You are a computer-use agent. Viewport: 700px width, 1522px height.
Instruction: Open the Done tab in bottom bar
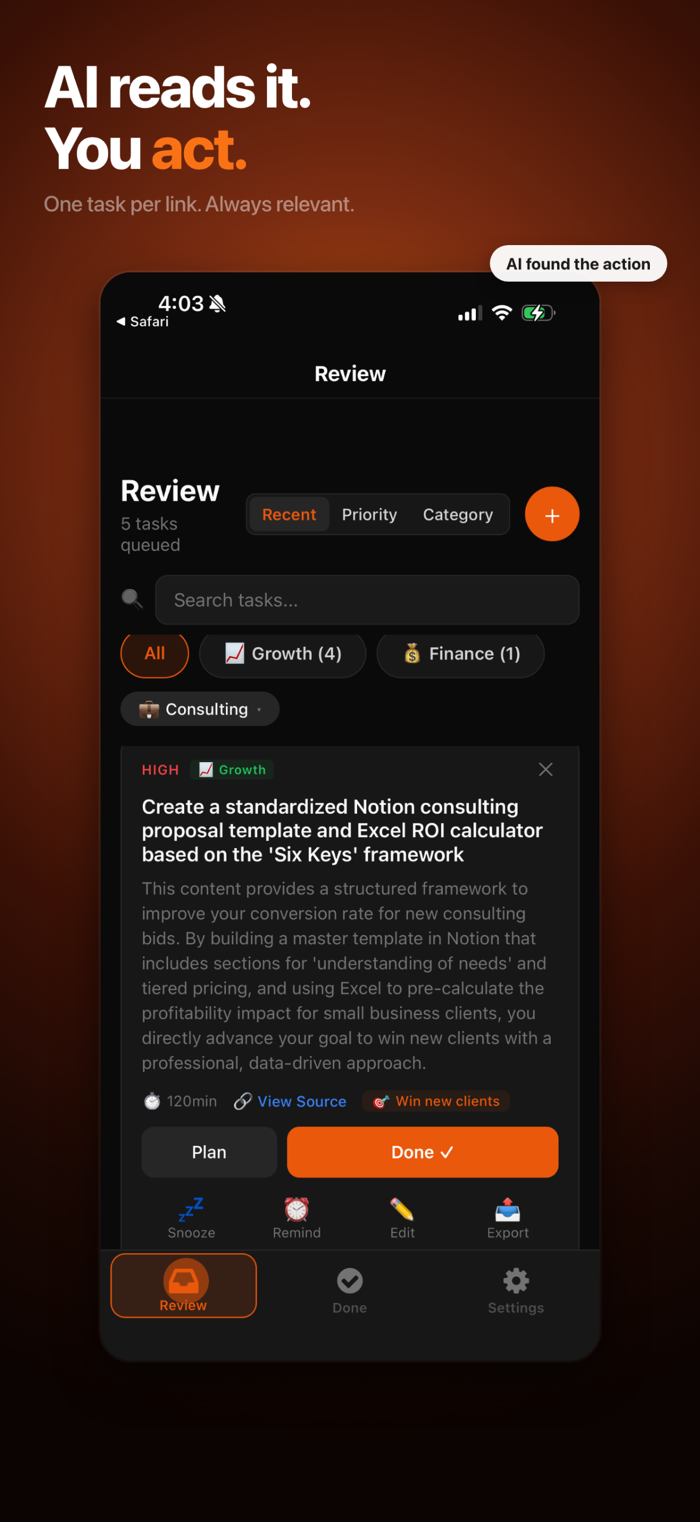tap(350, 1290)
